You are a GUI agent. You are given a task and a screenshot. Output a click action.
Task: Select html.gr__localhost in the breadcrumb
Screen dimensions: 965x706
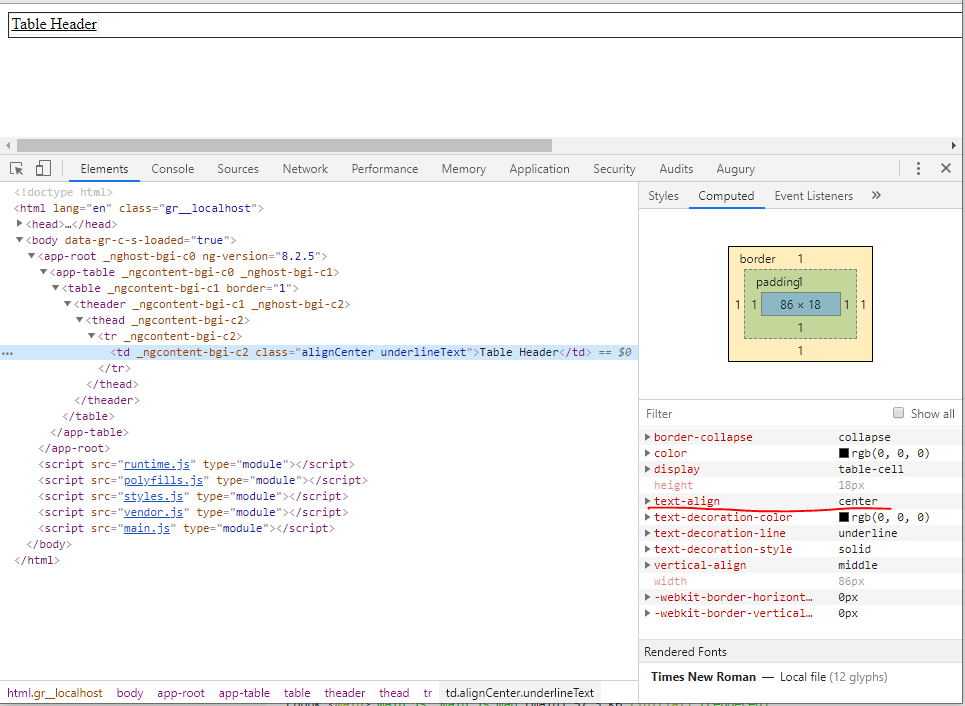[55, 692]
